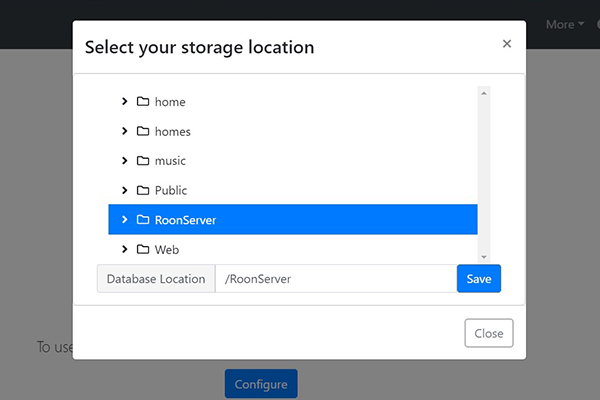Select the Web folder name
Image resolution: width=600 pixels, height=400 pixels.
(167, 250)
